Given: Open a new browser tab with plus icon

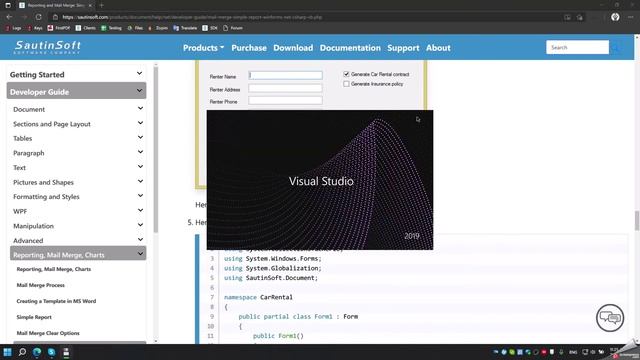Looking at the screenshot, I should pyautogui.click(x=102, y=5).
